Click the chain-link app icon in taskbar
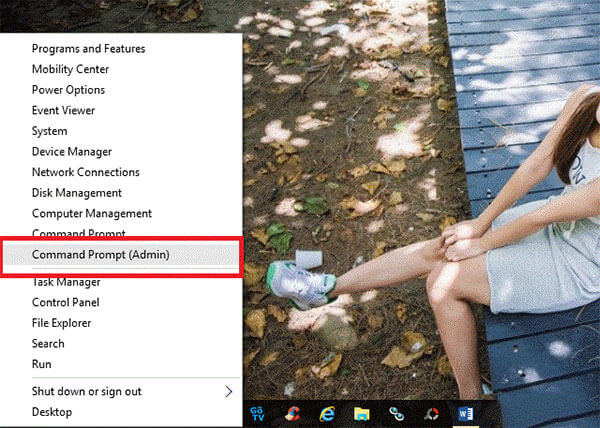 click(397, 412)
